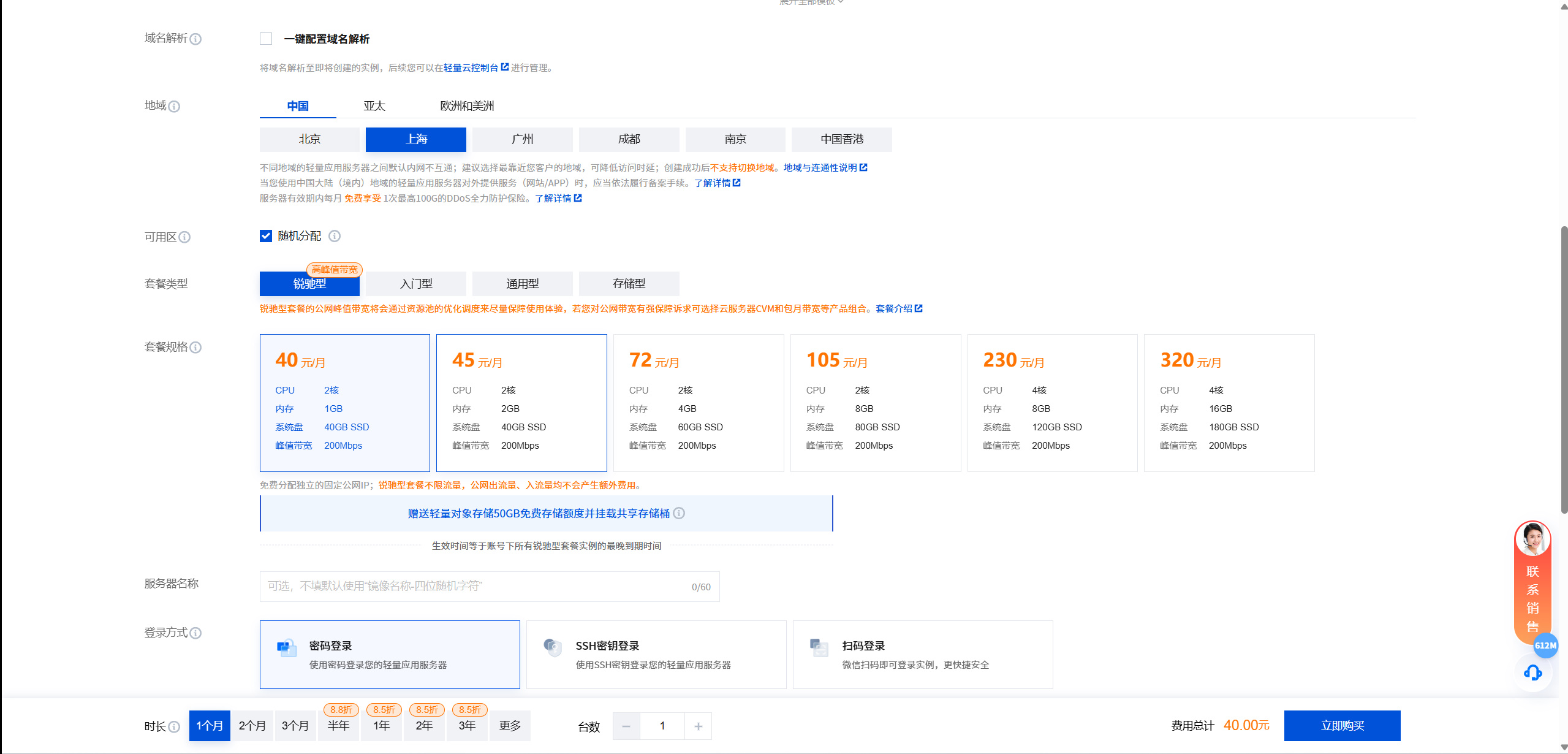Open the blue headset customer service icon
The width and height of the screenshot is (1568, 754).
click(1532, 672)
